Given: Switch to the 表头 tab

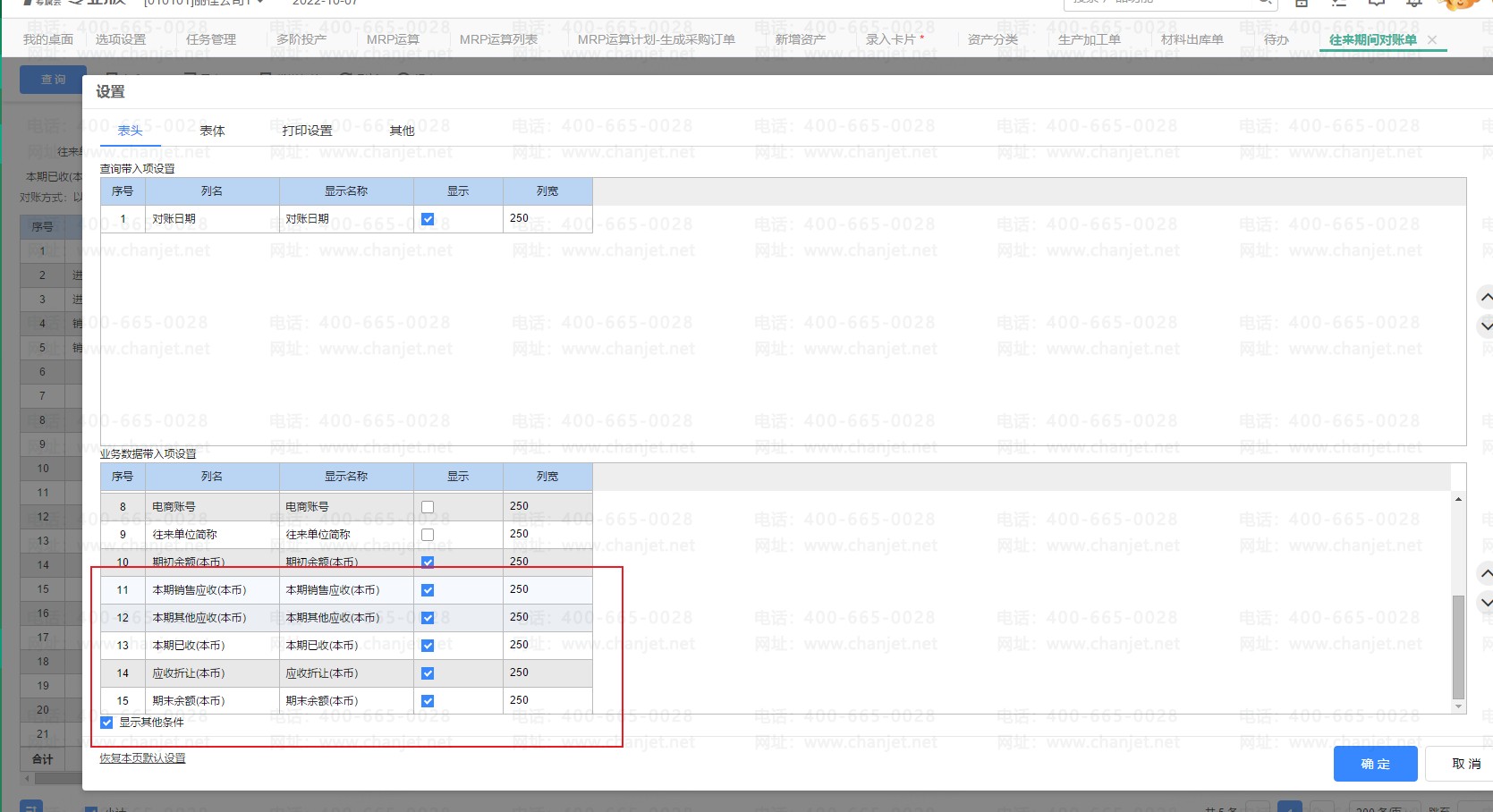Looking at the screenshot, I should click(x=131, y=131).
